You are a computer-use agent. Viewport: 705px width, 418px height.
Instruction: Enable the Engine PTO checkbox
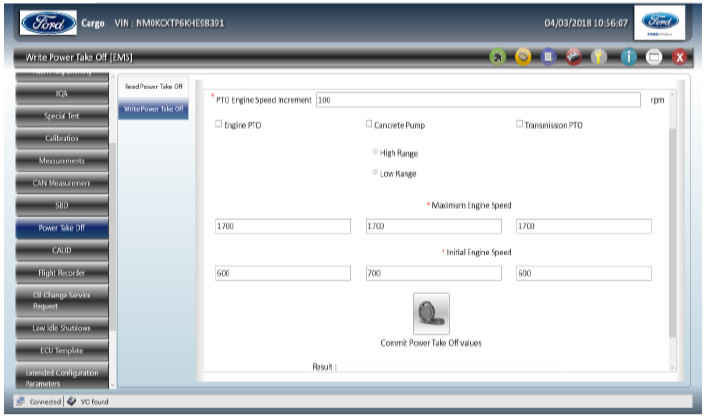coord(220,125)
